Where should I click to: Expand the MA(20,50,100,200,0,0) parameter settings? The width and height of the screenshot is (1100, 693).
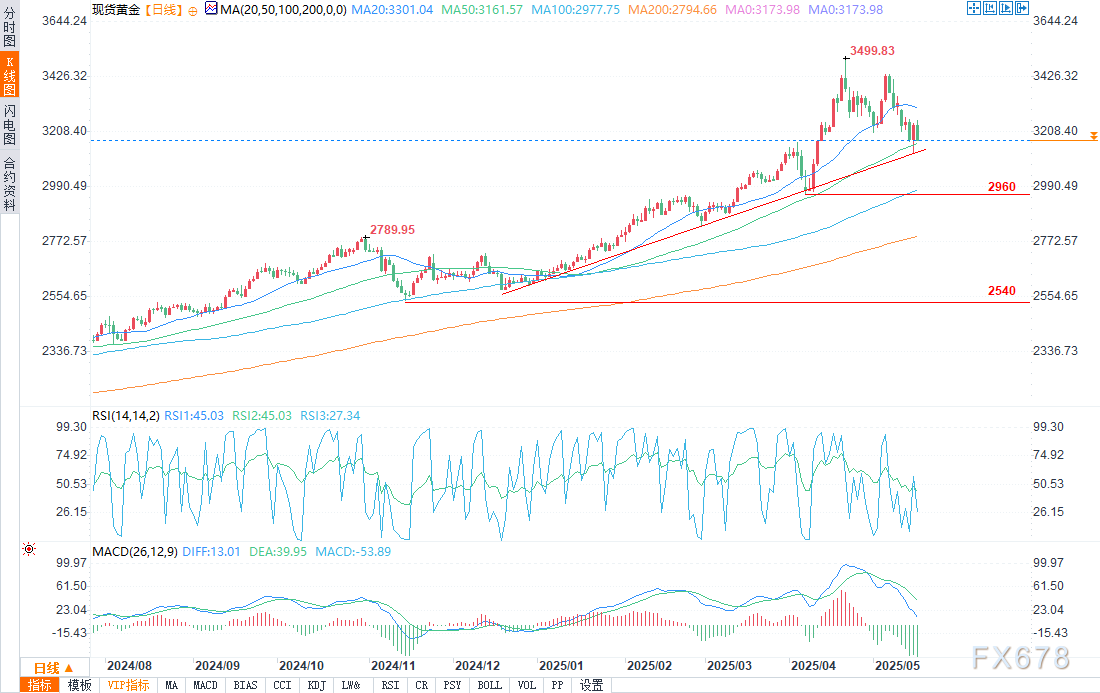click(283, 9)
